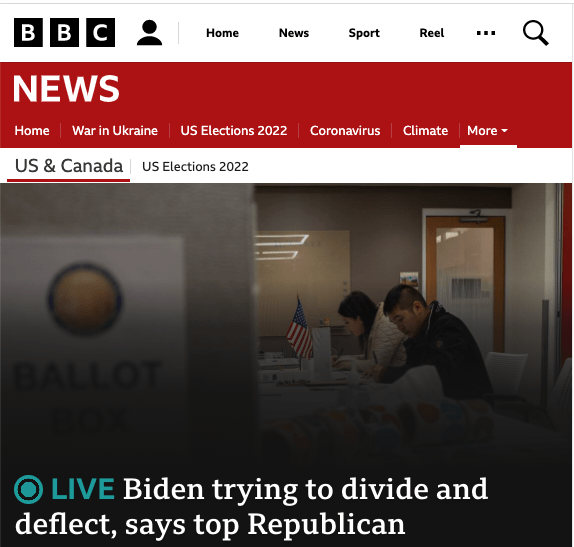
Task: Open the Sport section
Action: click(364, 33)
